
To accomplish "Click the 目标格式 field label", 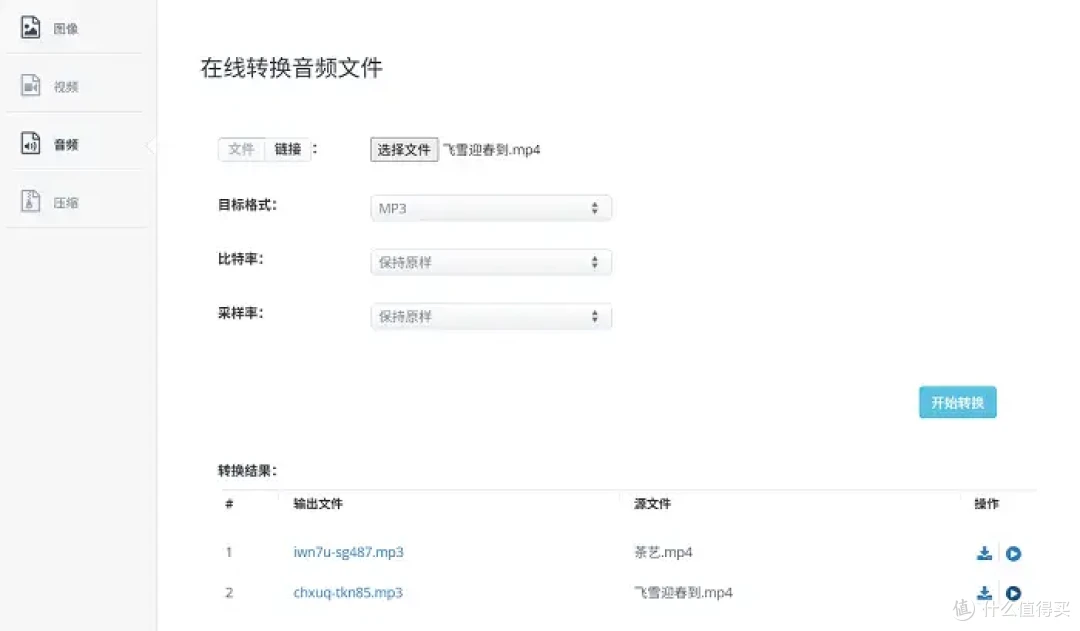I will pyautogui.click(x=247, y=205).
